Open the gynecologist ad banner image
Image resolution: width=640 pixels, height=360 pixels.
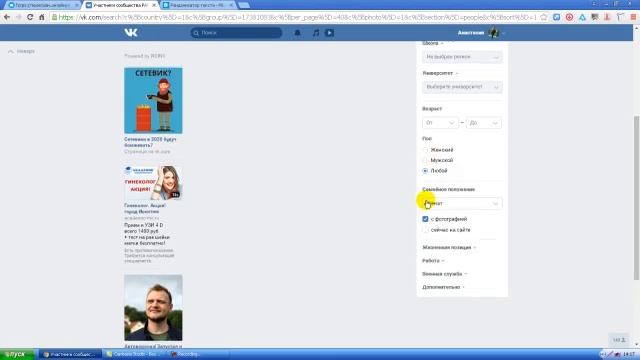[x=153, y=182]
